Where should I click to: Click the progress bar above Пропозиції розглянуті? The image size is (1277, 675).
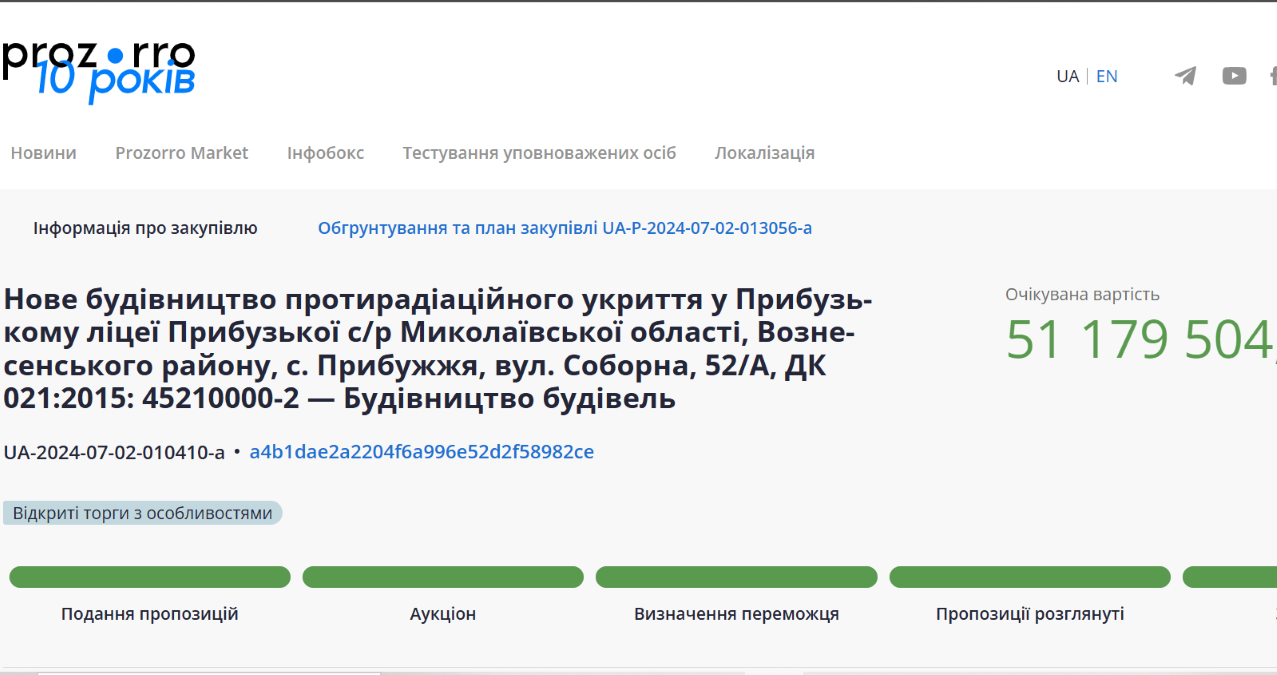[1030, 577]
